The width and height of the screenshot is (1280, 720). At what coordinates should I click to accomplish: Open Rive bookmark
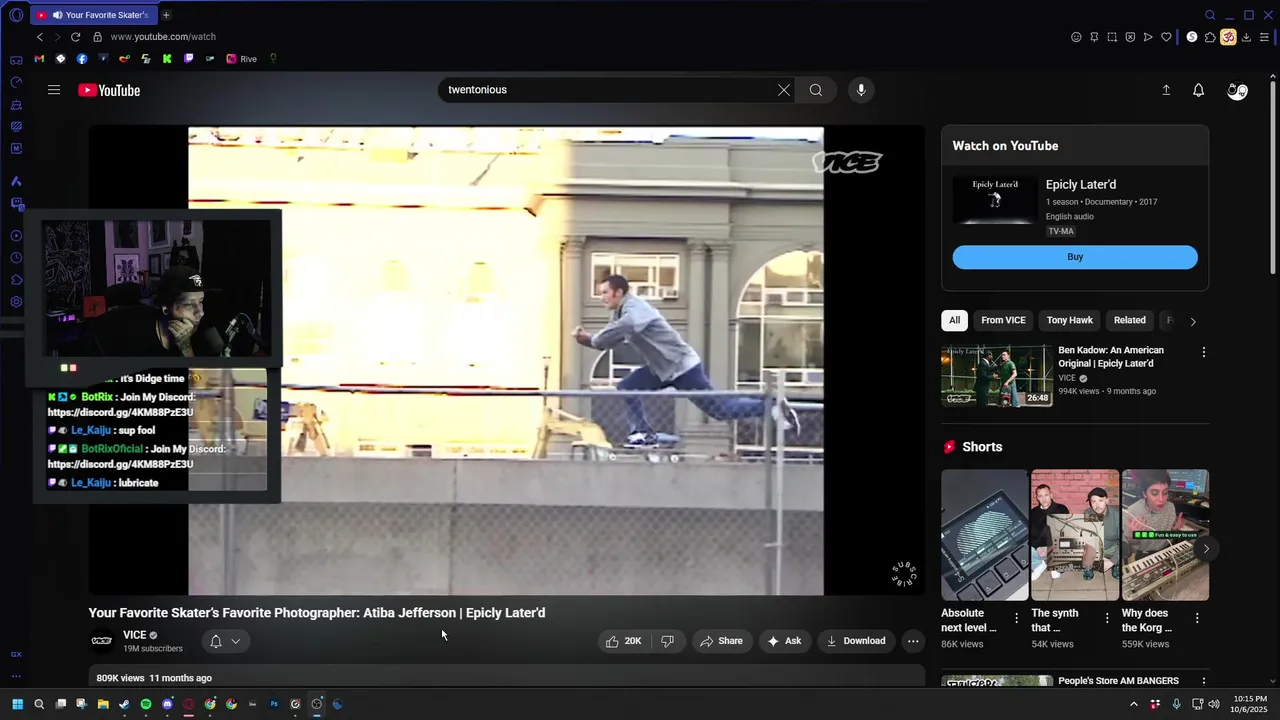pos(242,59)
